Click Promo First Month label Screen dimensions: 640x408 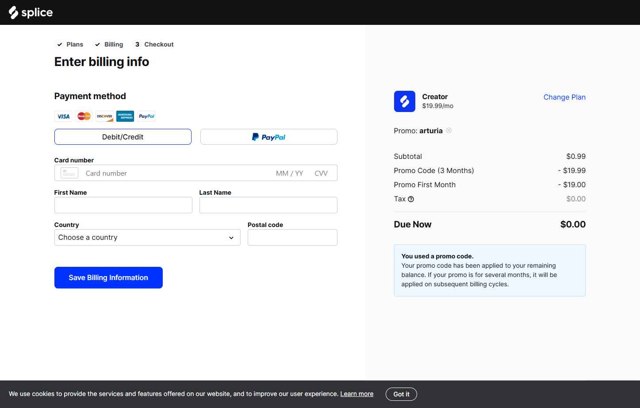click(x=424, y=185)
